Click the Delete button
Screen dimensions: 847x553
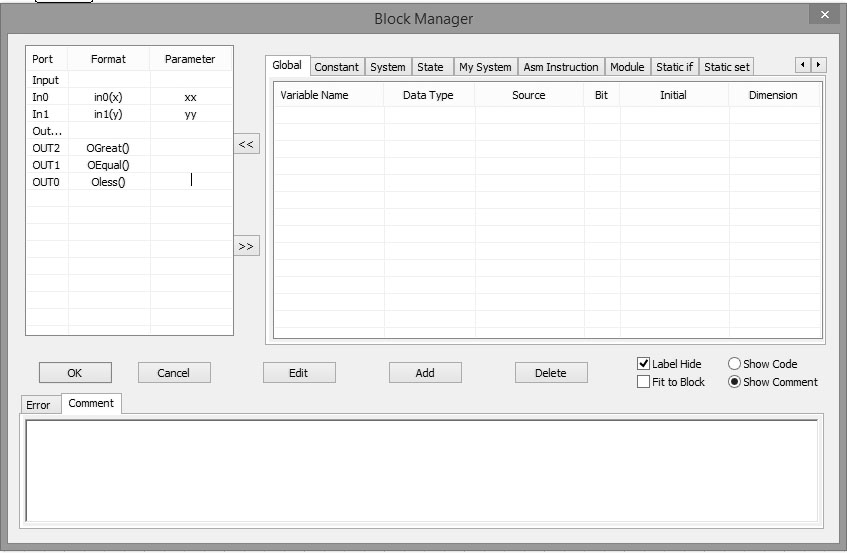(551, 373)
